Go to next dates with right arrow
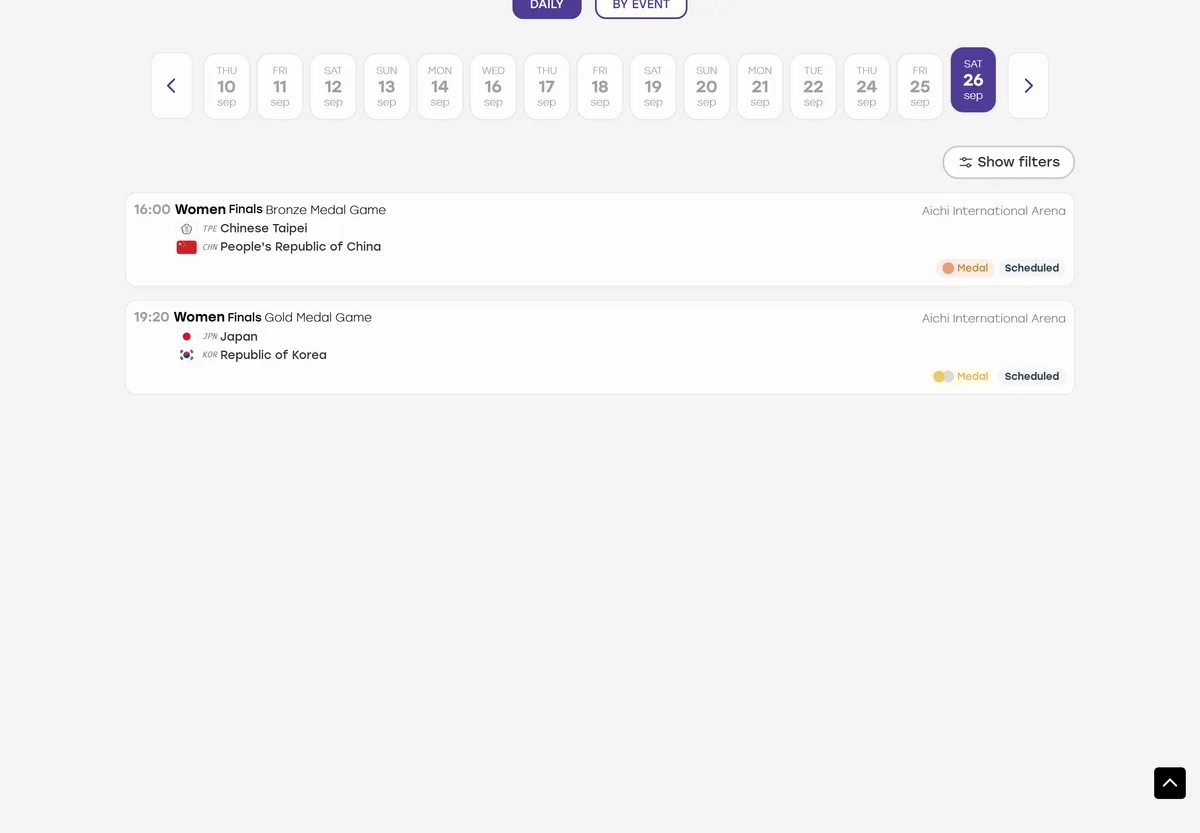The image size is (1200, 833). (1028, 86)
